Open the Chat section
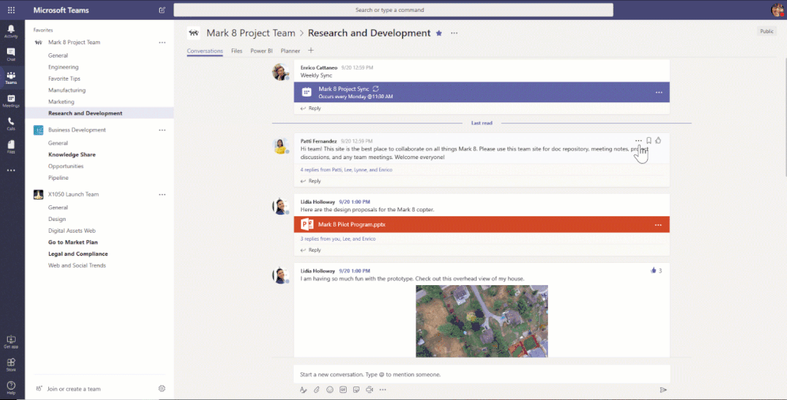The image size is (787, 400). tap(11, 54)
